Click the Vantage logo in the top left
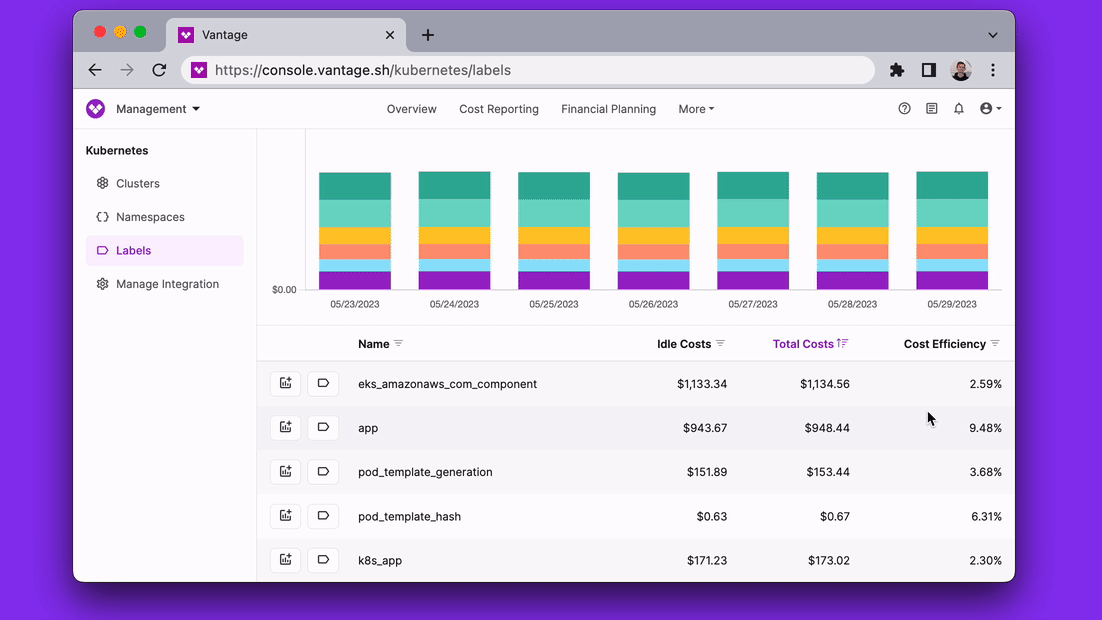Screen dimensions: 1102x620 95,108
